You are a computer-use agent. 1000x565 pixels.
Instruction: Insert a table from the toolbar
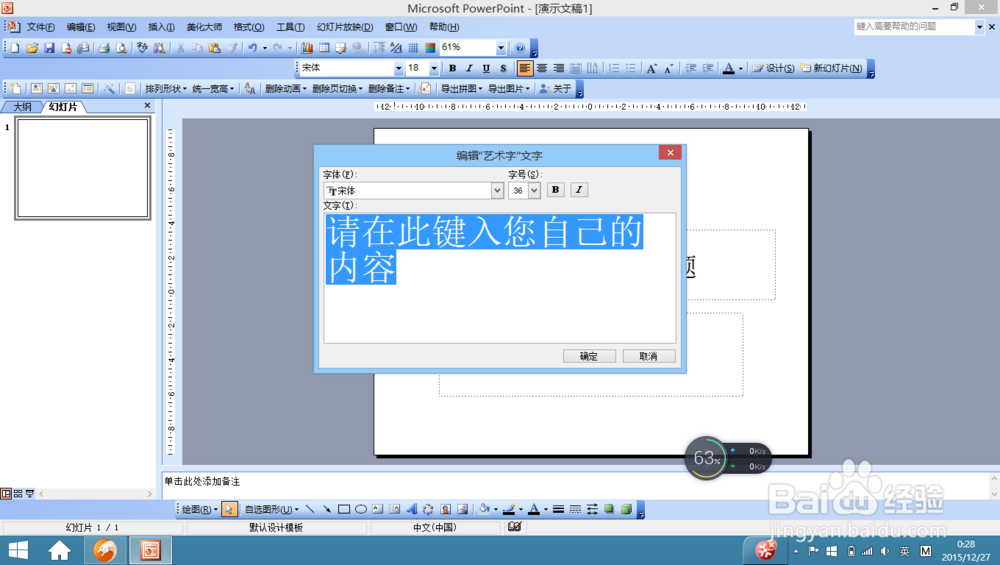[x=324, y=48]
